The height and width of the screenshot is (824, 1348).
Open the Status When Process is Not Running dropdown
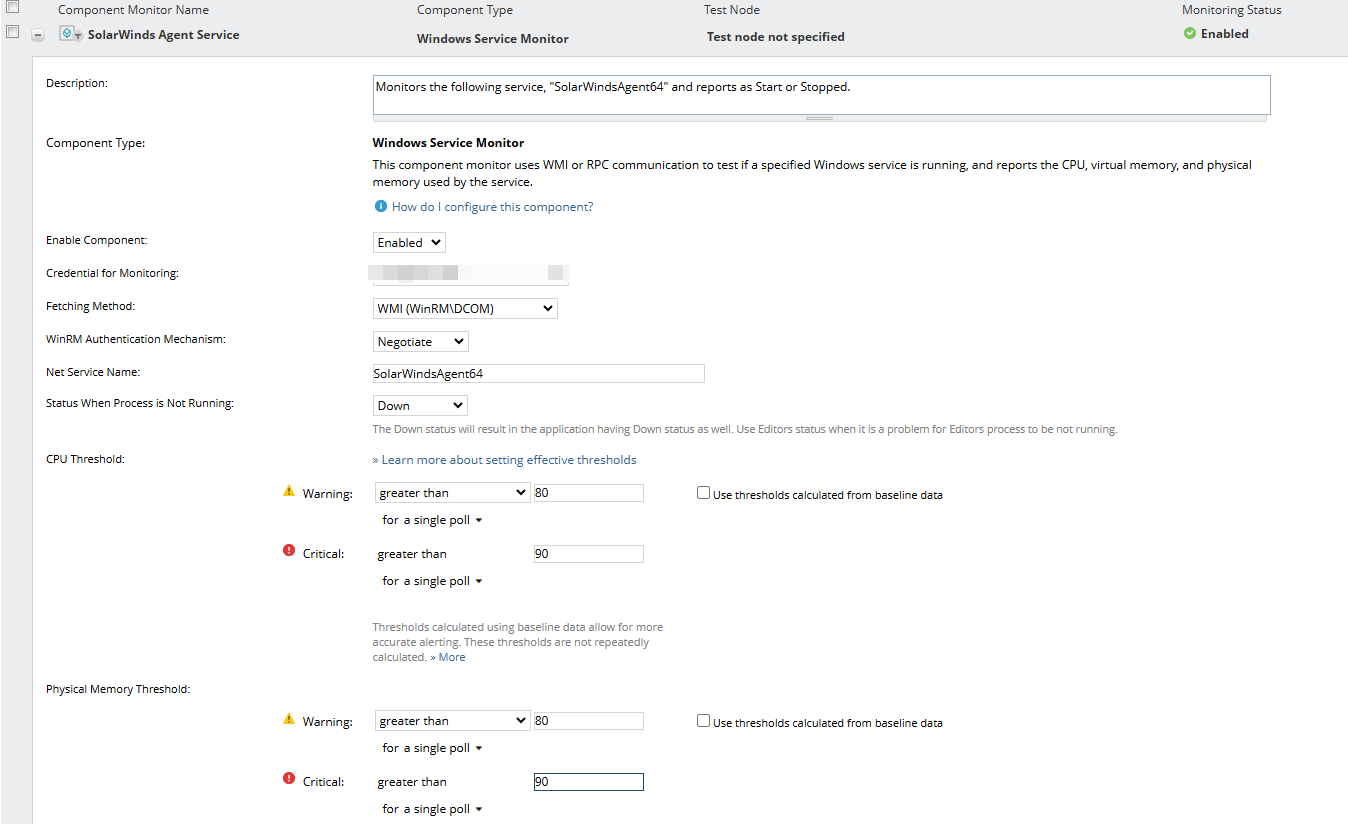[x=420, y=406]
